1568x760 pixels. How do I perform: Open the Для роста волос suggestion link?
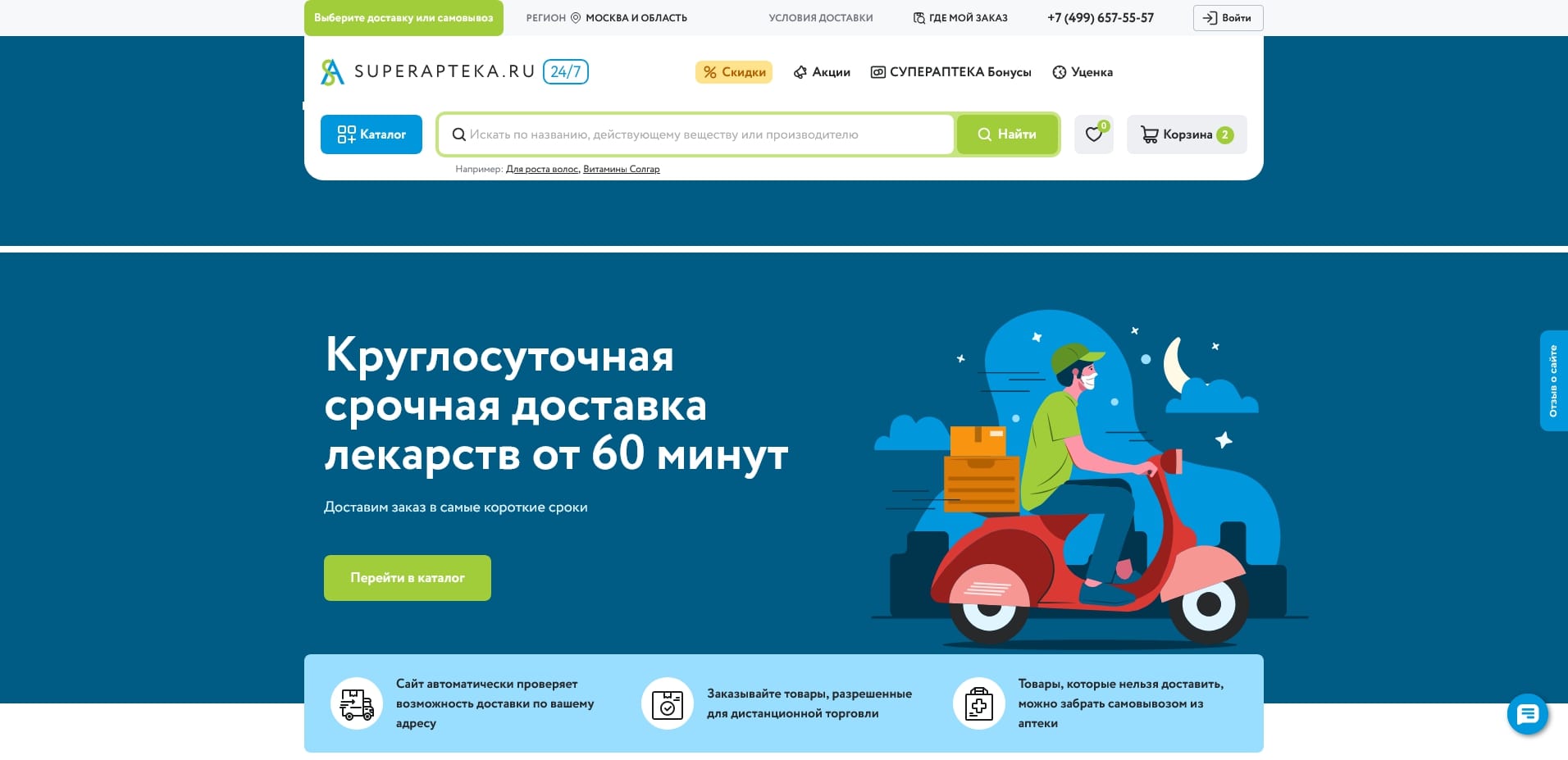click(541, 169)
